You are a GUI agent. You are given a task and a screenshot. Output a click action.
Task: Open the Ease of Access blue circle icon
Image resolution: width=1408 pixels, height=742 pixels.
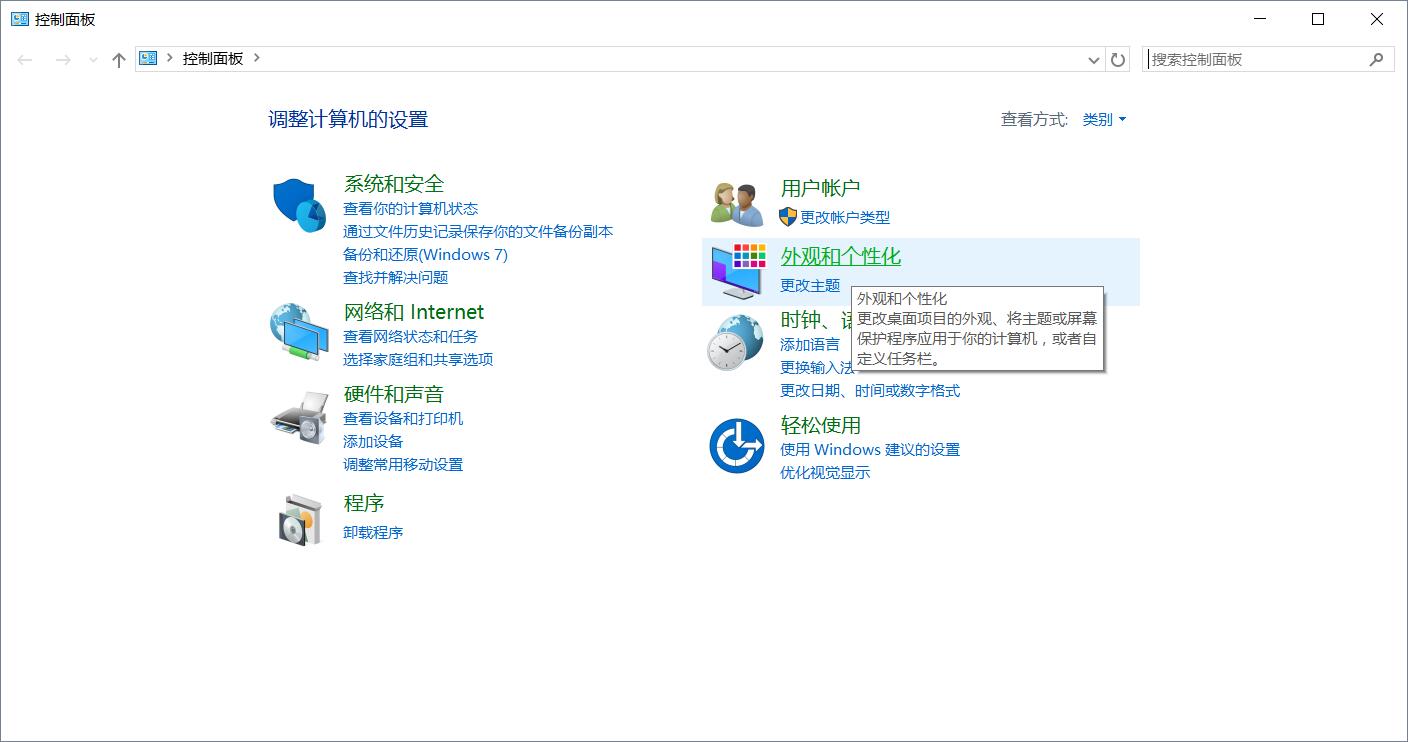tap(737, 446)
